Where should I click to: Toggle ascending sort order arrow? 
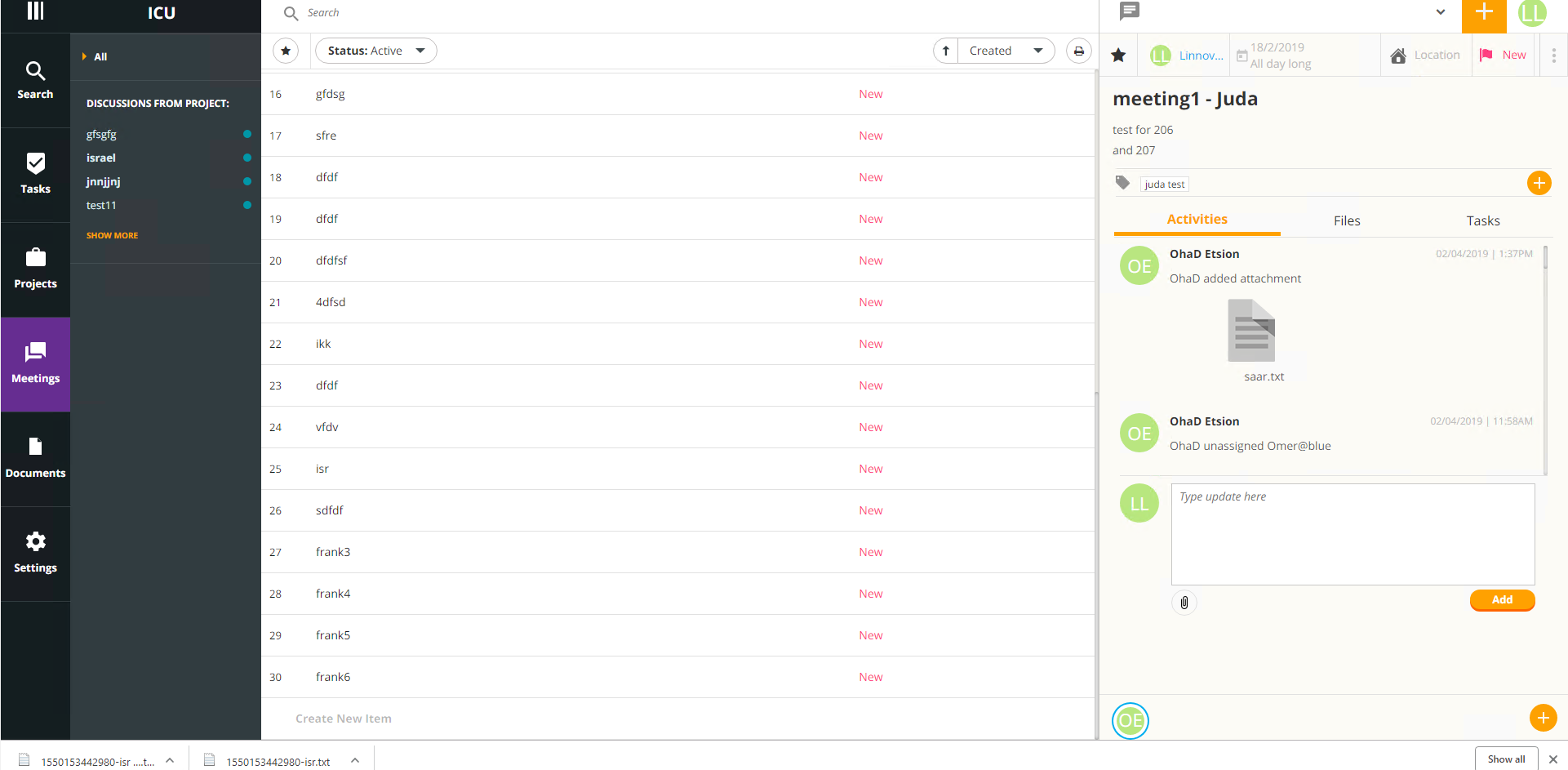tap(945, 50)
